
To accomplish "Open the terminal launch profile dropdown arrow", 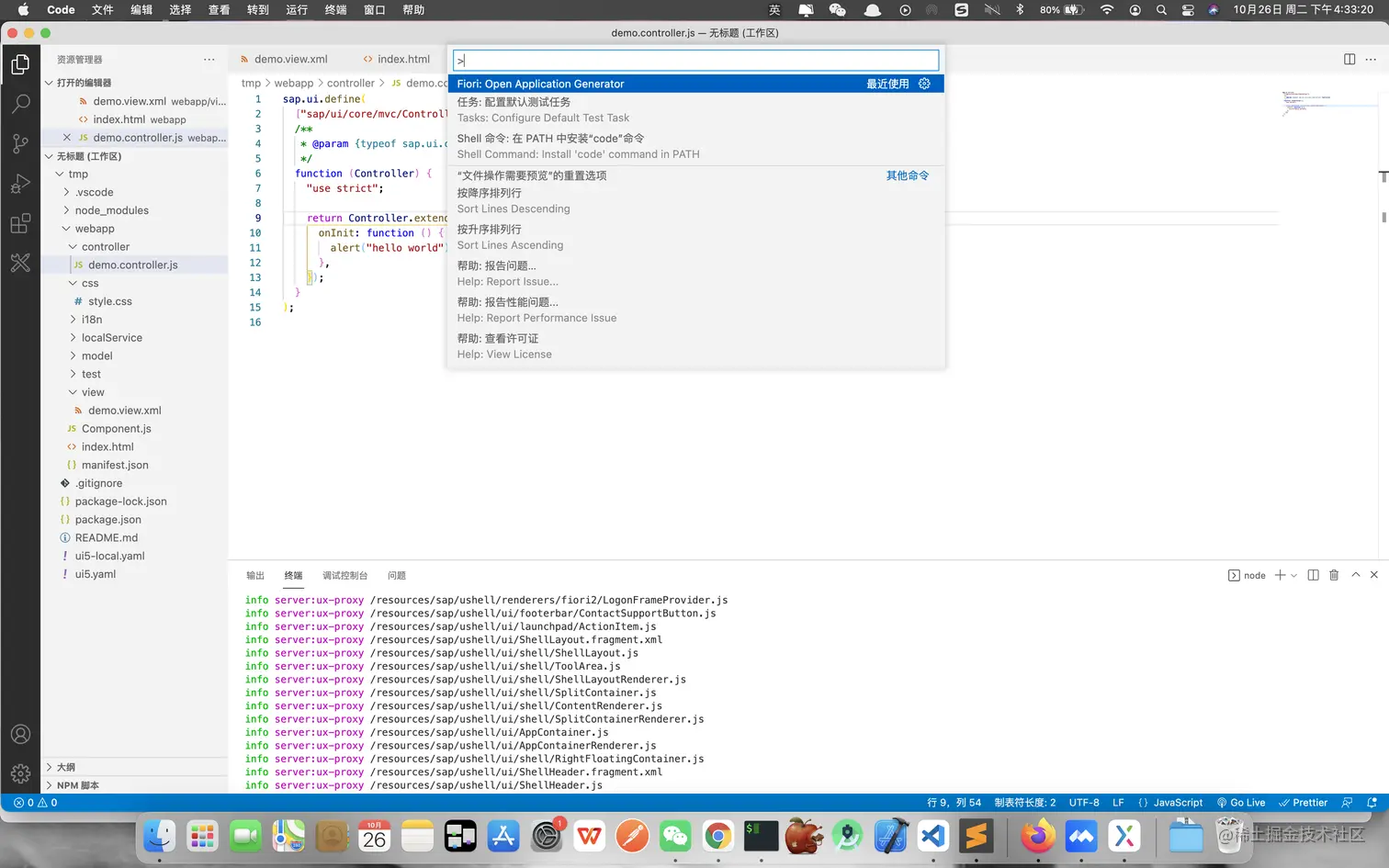I will (1293, 576).
